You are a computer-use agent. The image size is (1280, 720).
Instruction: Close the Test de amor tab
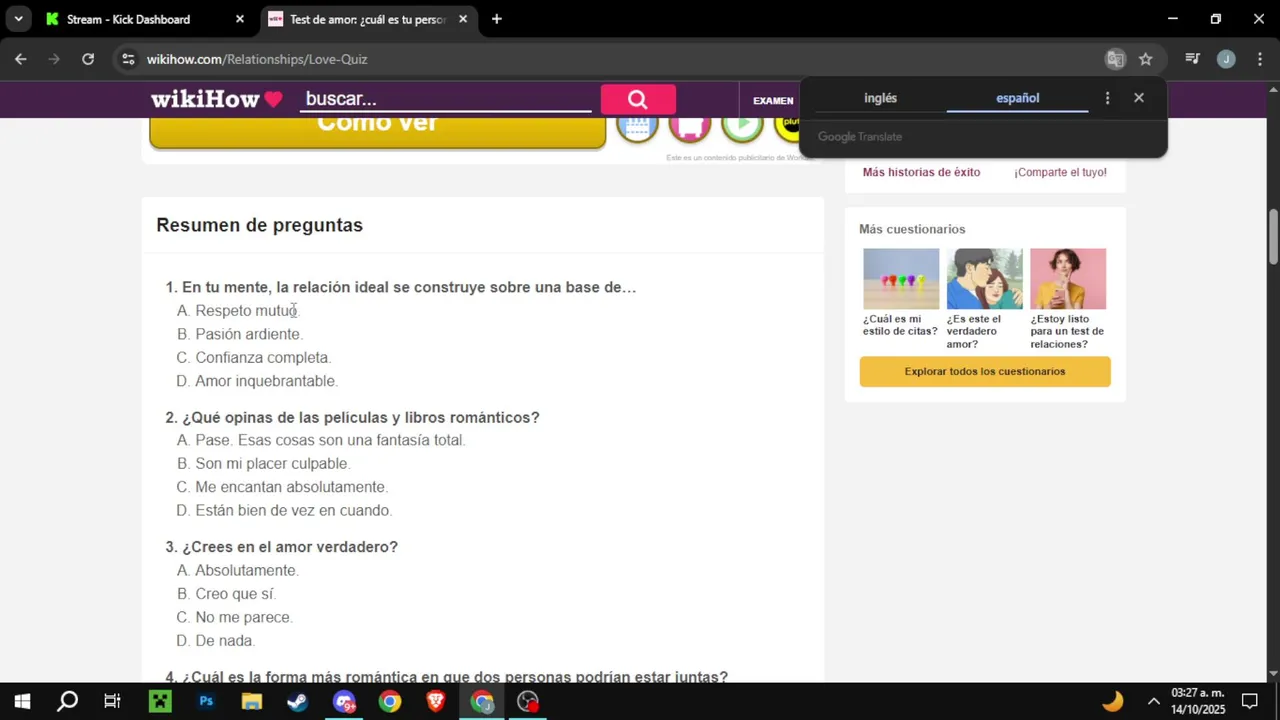pos(463,19)
